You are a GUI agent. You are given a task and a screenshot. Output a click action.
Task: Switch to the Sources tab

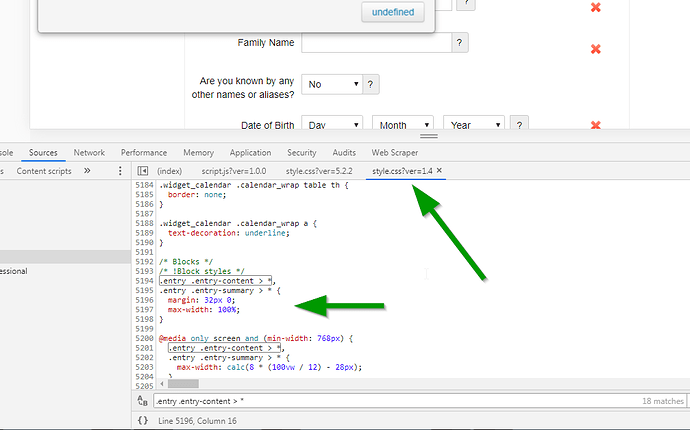click(x=43, y=153)
